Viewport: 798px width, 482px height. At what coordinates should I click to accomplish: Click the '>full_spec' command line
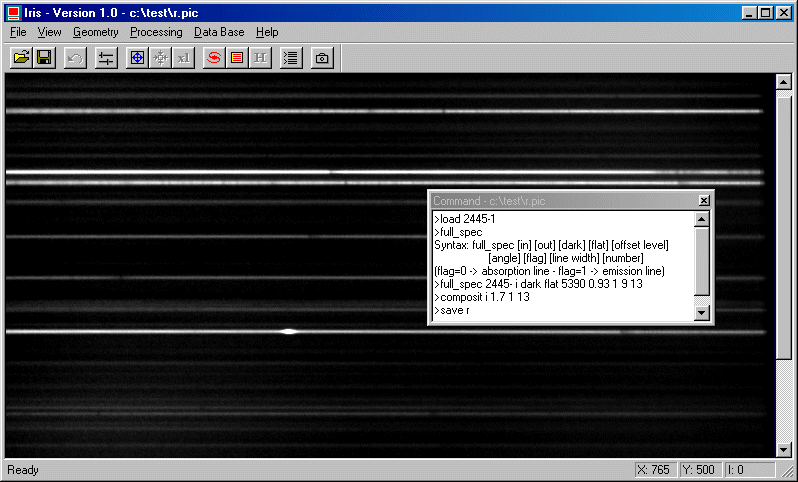click(x=458, y=232)
